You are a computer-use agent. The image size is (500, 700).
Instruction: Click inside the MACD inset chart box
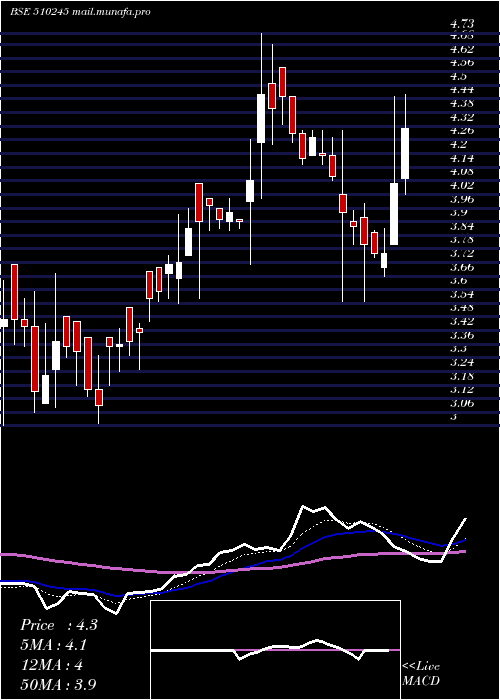(275, 650)
